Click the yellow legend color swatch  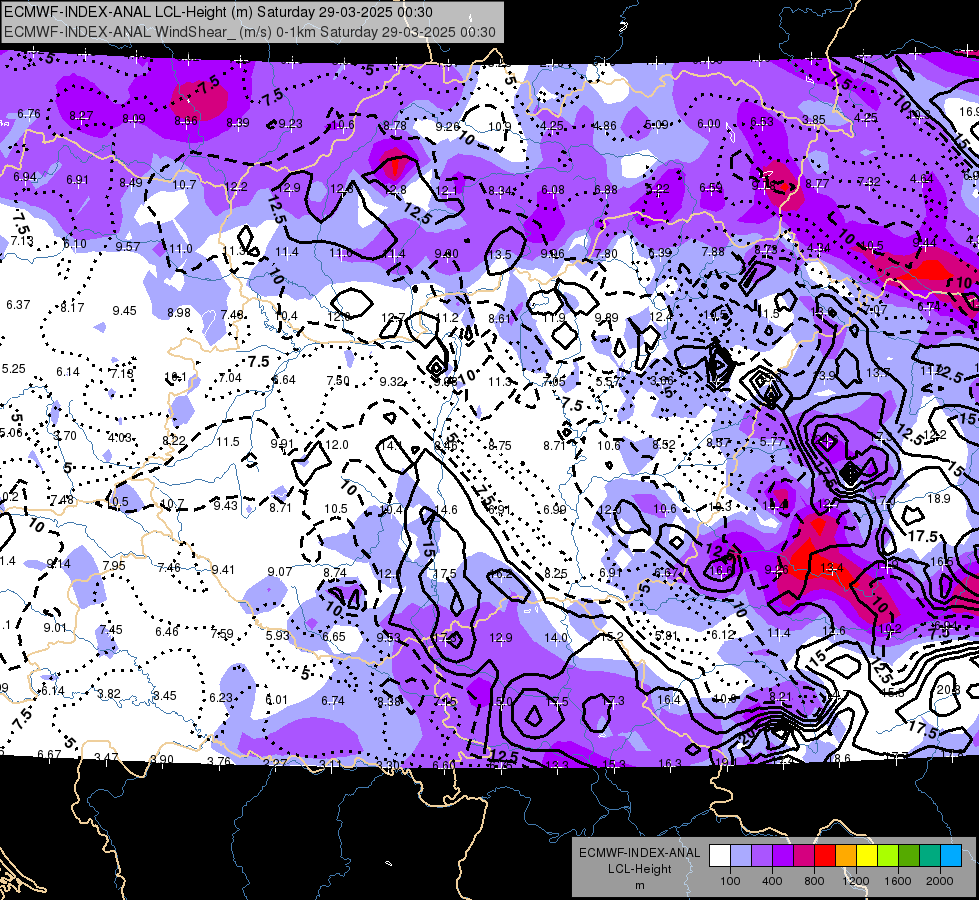click(x=867, y=856)
